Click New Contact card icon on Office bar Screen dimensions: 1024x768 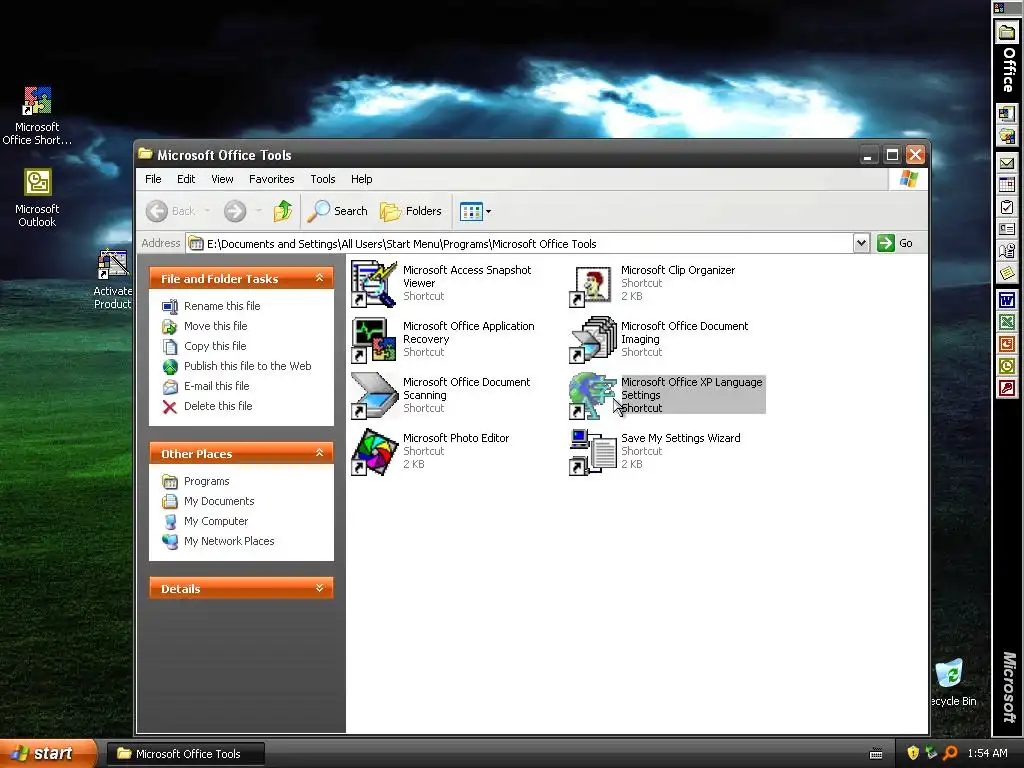(1006, 229)
